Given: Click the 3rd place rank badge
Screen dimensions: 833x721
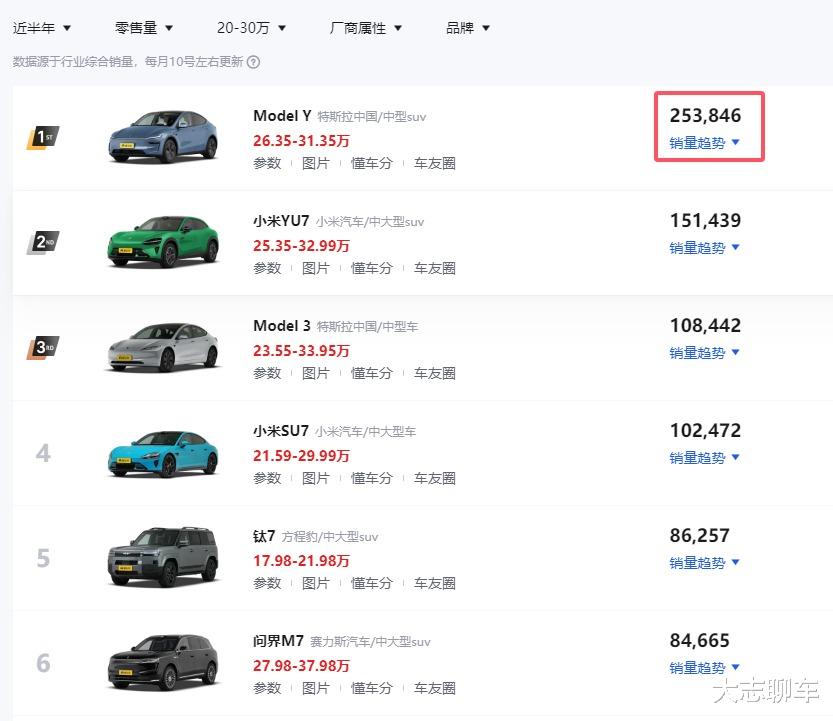Looking at the screenshot, I should click(43, 347).
